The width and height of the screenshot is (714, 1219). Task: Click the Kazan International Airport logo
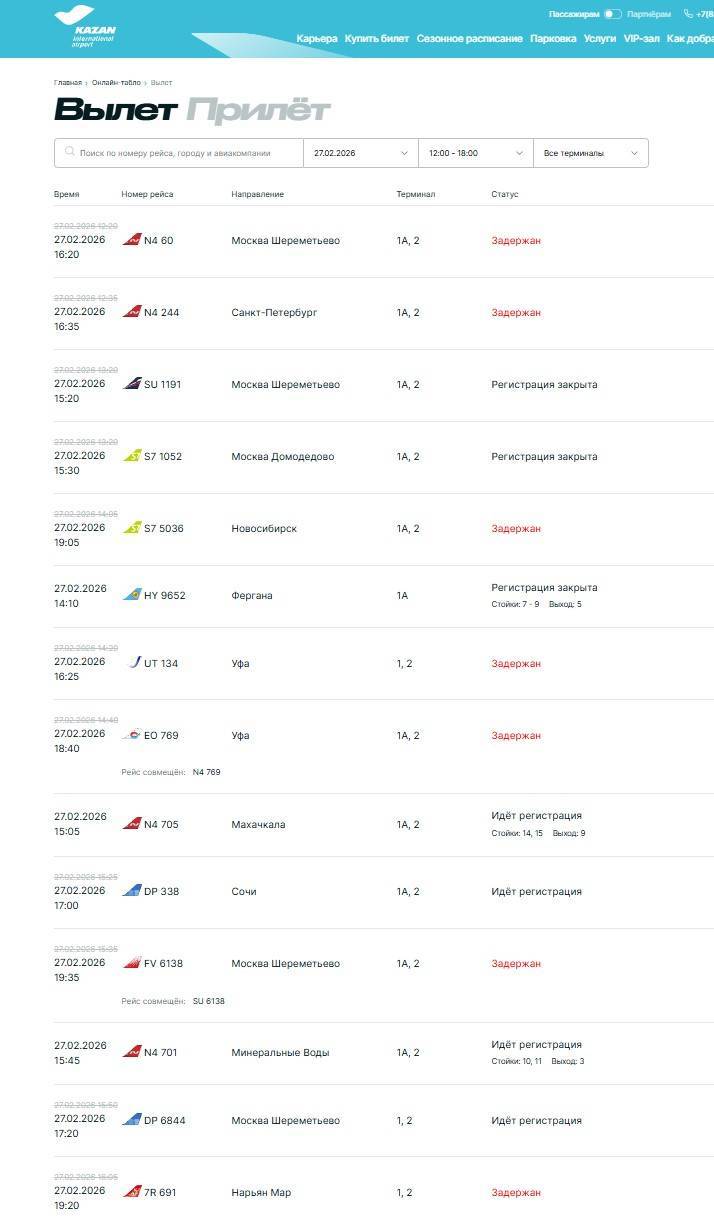(x=85, y=27)
